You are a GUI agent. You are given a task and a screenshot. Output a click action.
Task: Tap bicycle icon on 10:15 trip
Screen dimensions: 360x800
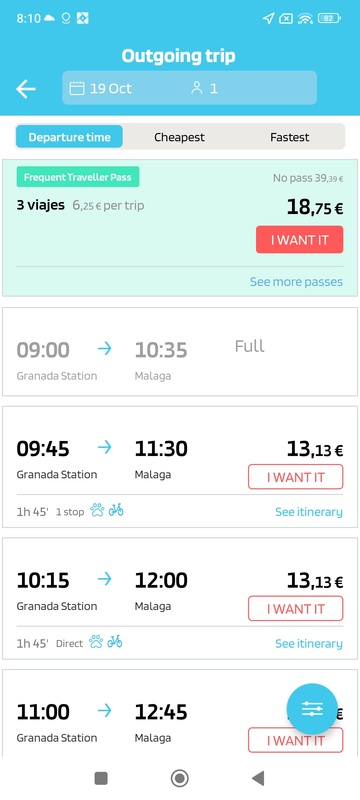[x=115, y=642]
